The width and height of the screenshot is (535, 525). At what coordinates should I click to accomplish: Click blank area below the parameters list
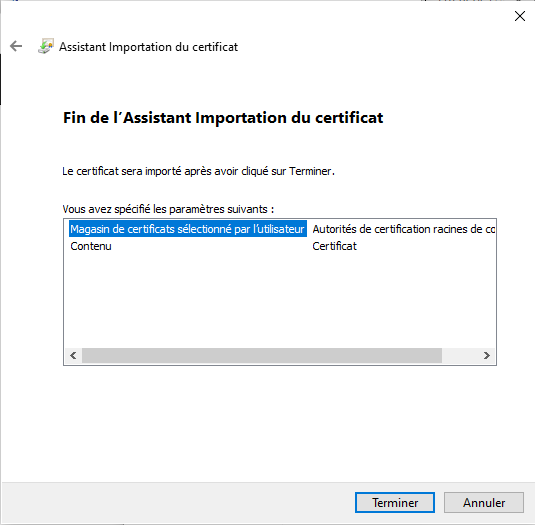[280, 423]
